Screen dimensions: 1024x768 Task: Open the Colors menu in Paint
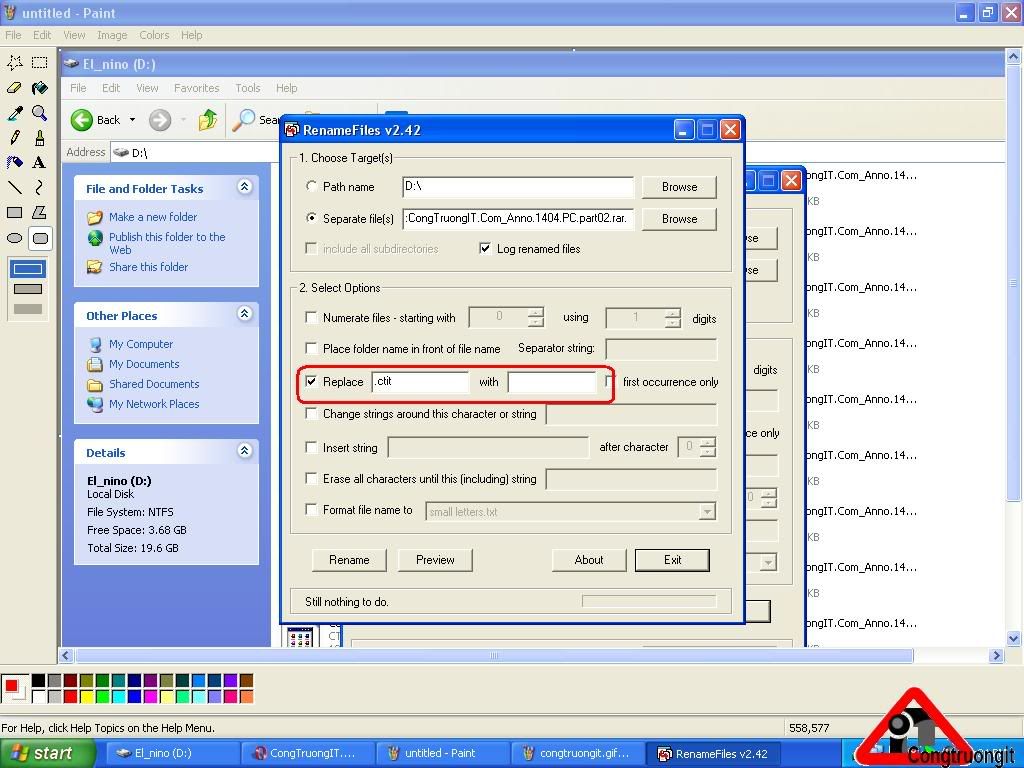point(154,35)
